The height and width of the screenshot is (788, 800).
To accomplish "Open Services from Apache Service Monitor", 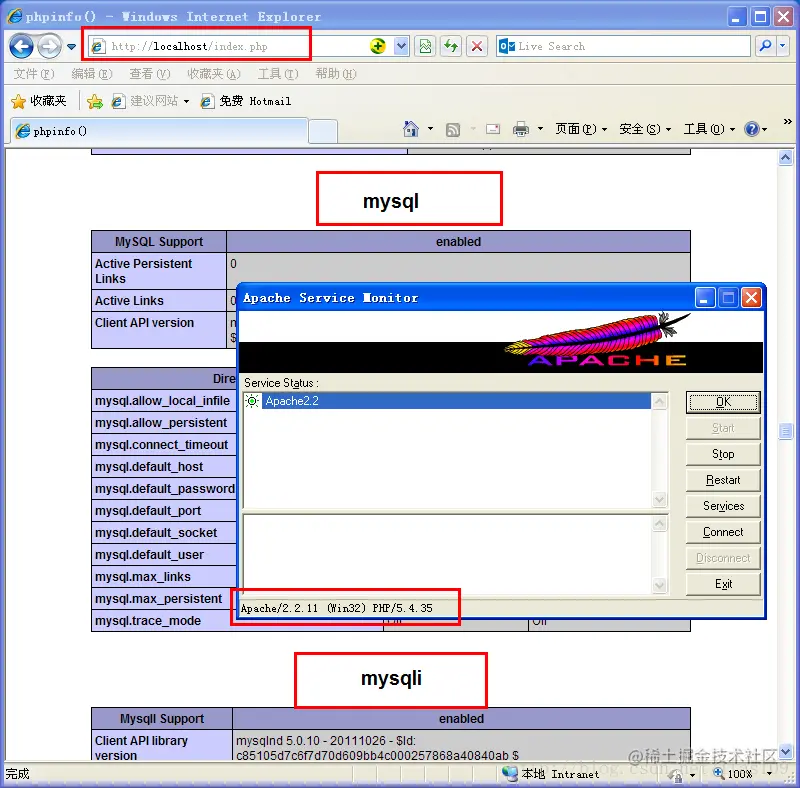I will coord(723,506).
